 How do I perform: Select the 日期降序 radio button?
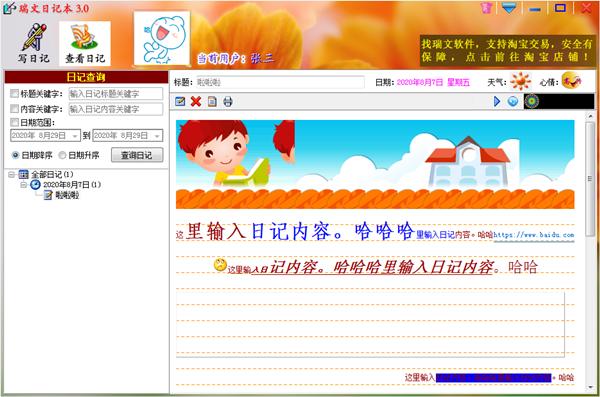pos(15,155)
